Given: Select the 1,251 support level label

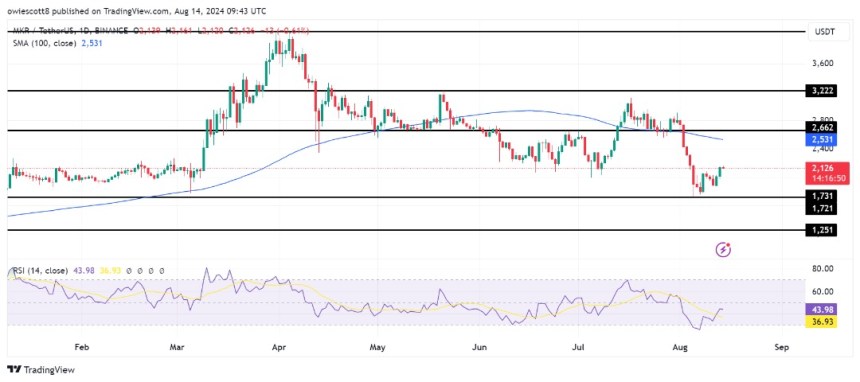Looking at the screenshot, I should click(x=821, y=230).
